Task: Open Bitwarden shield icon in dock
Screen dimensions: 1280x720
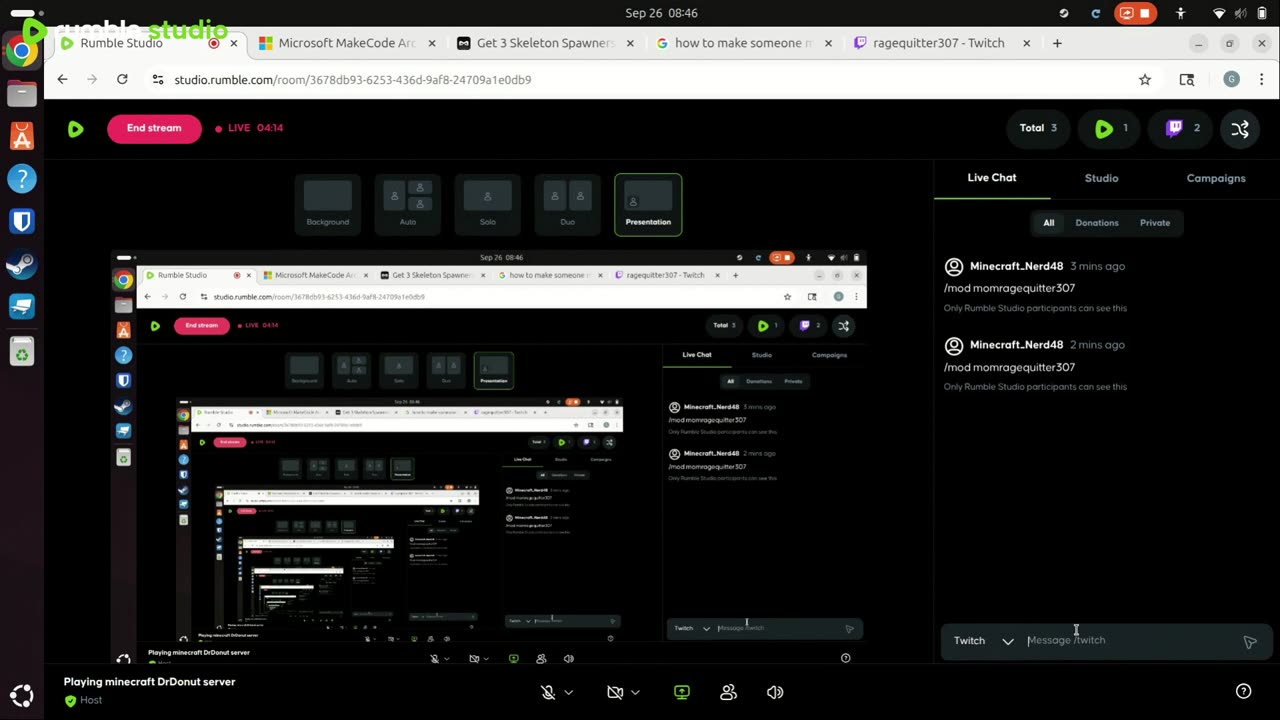Action: [x=21, y=222]
